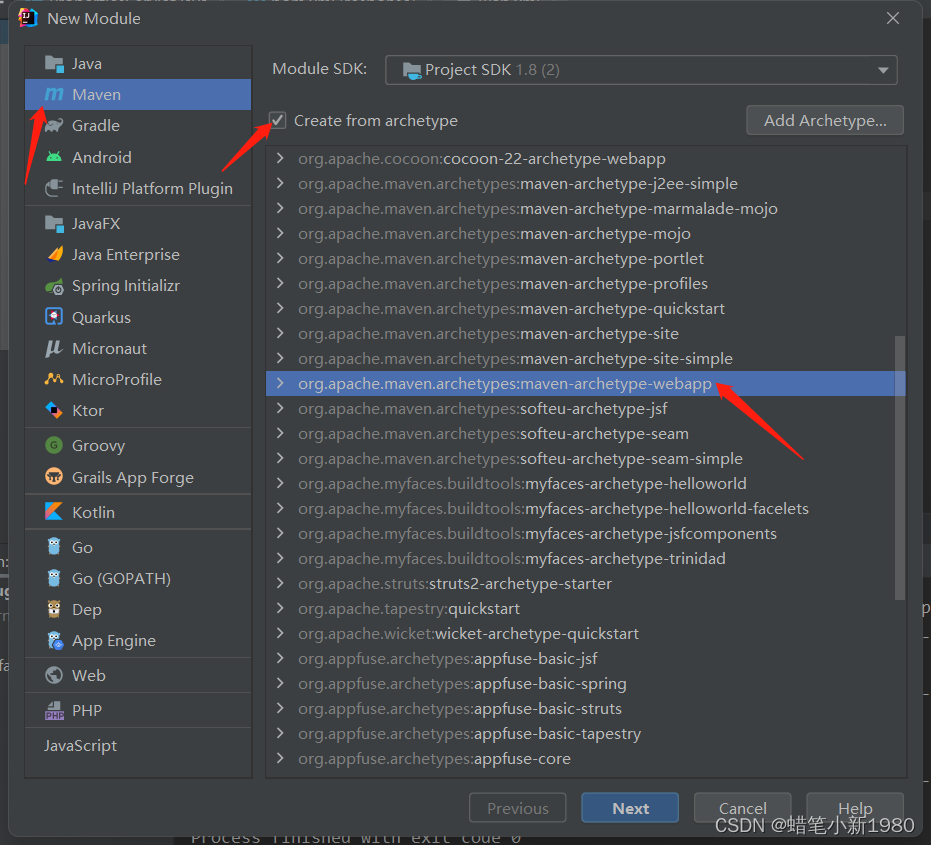Click the Help button
The height and width of the screenshot is (845, 931).
[x=855, y=808]
